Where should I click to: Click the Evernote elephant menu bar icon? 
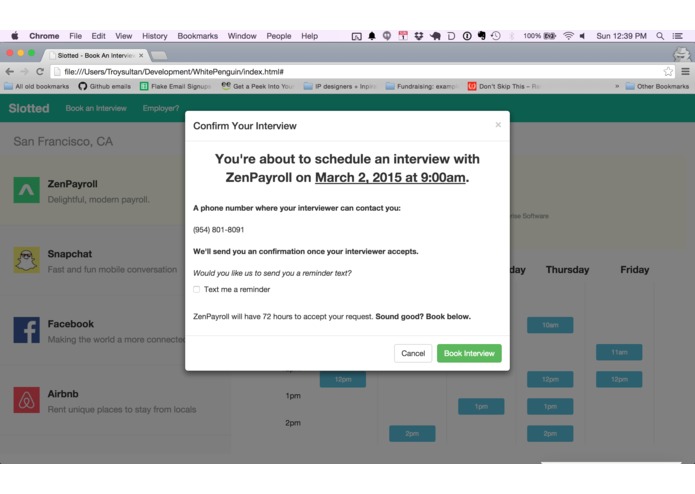[x=481, y=36]
